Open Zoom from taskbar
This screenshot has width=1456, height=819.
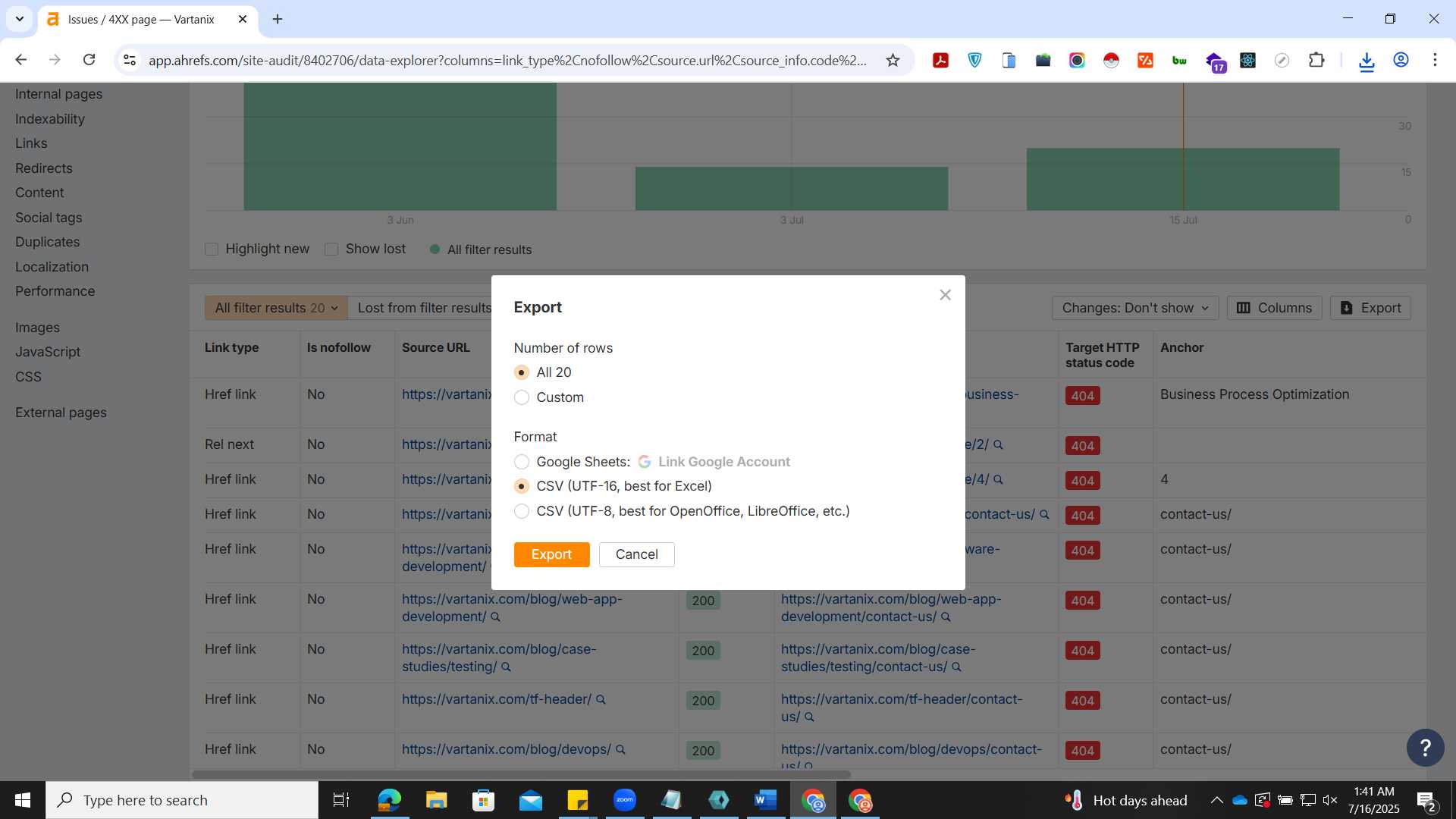624,800
